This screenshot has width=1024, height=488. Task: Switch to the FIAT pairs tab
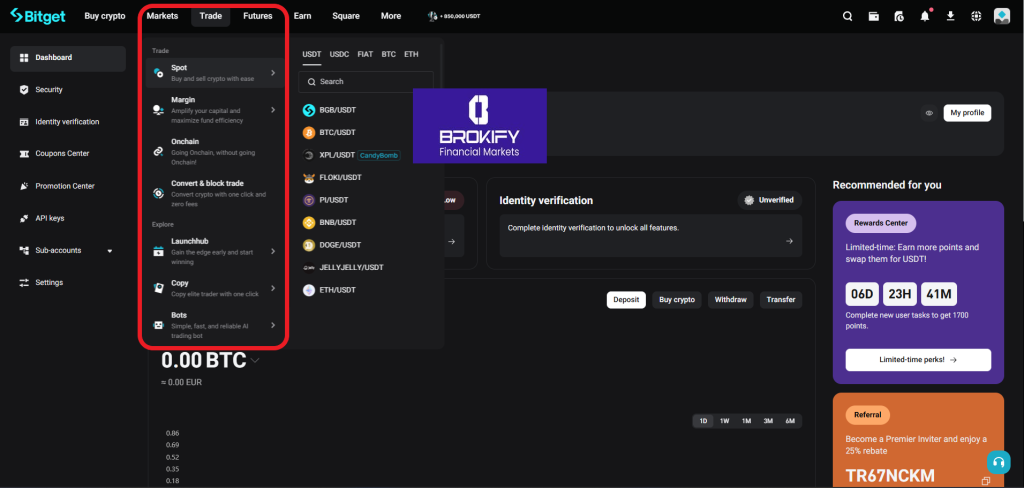(x=365, y=54)
